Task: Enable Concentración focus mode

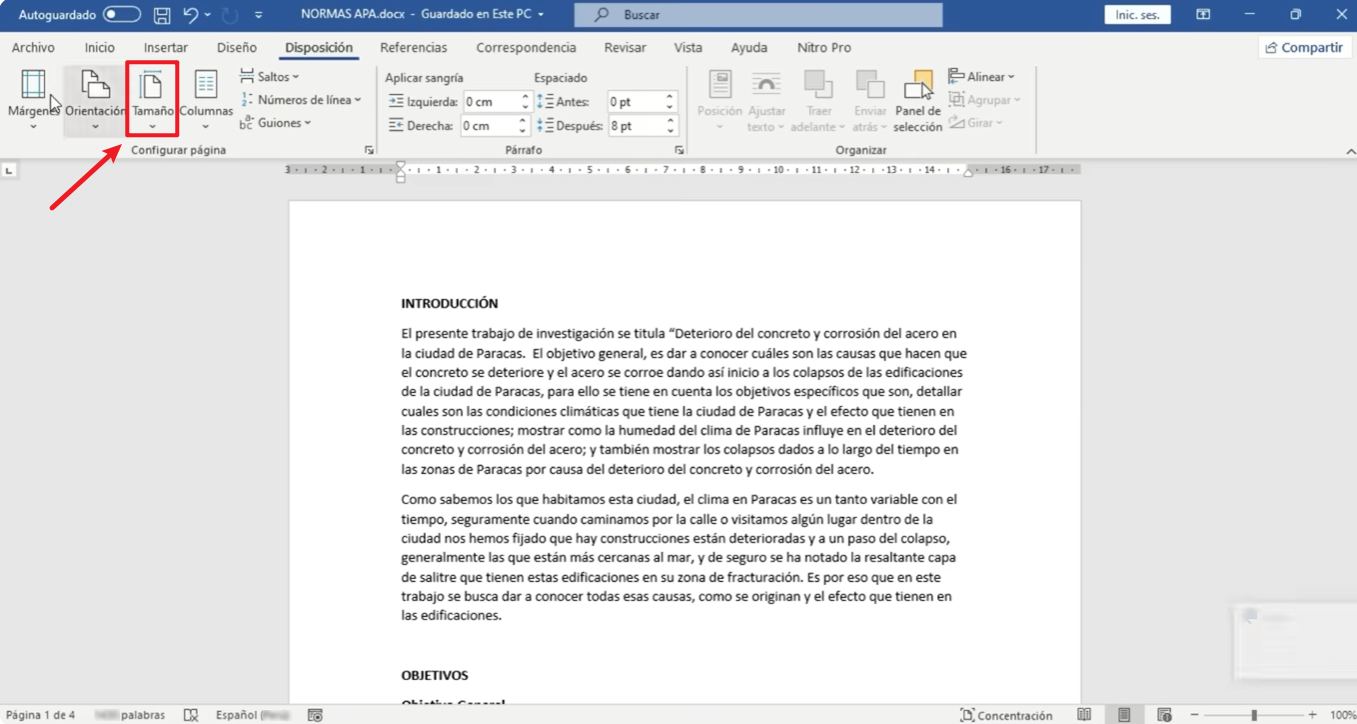Action: pos(1007,715)
